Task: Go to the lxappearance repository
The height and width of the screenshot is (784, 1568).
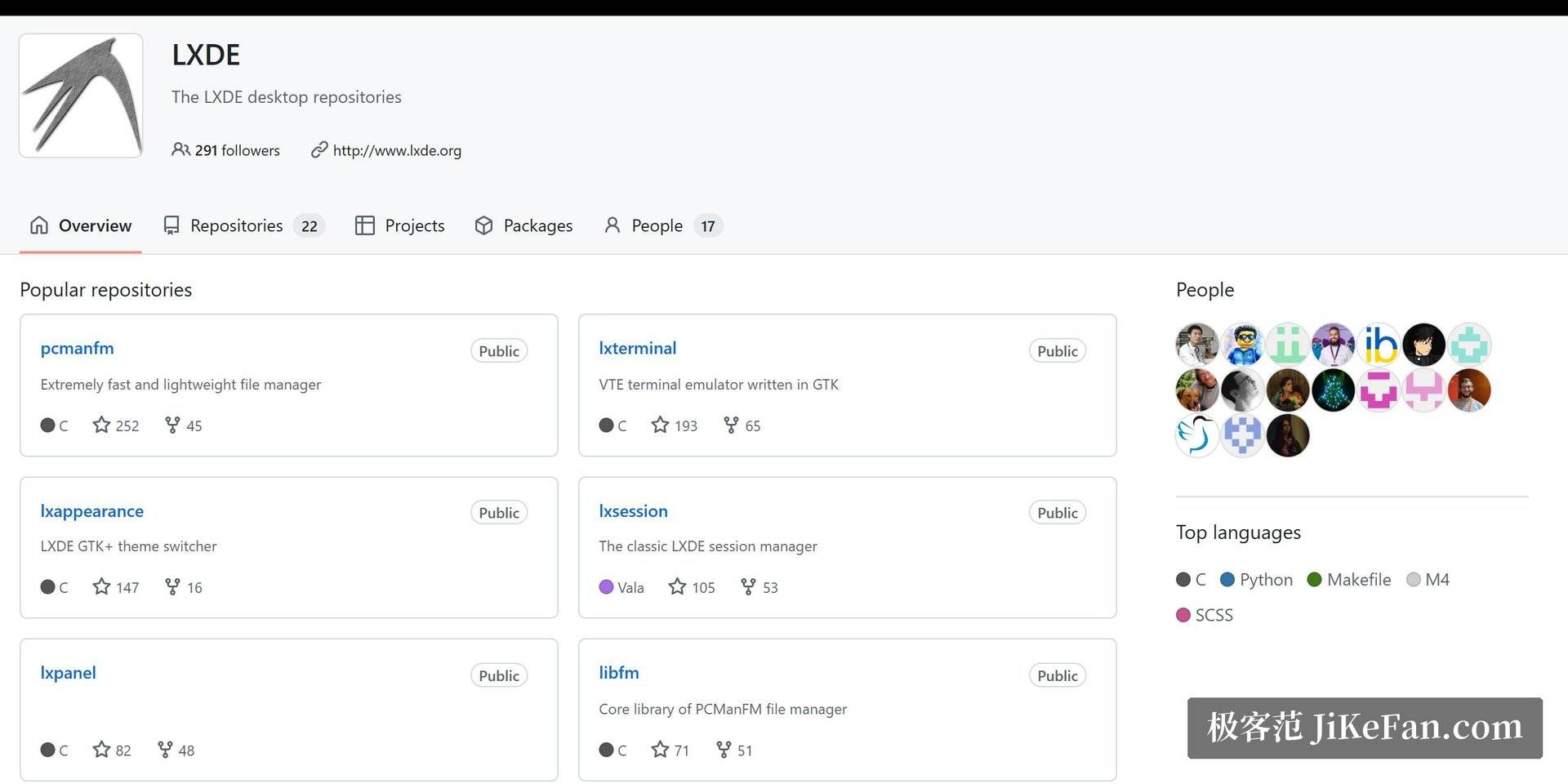Action: tap(92, 511)
